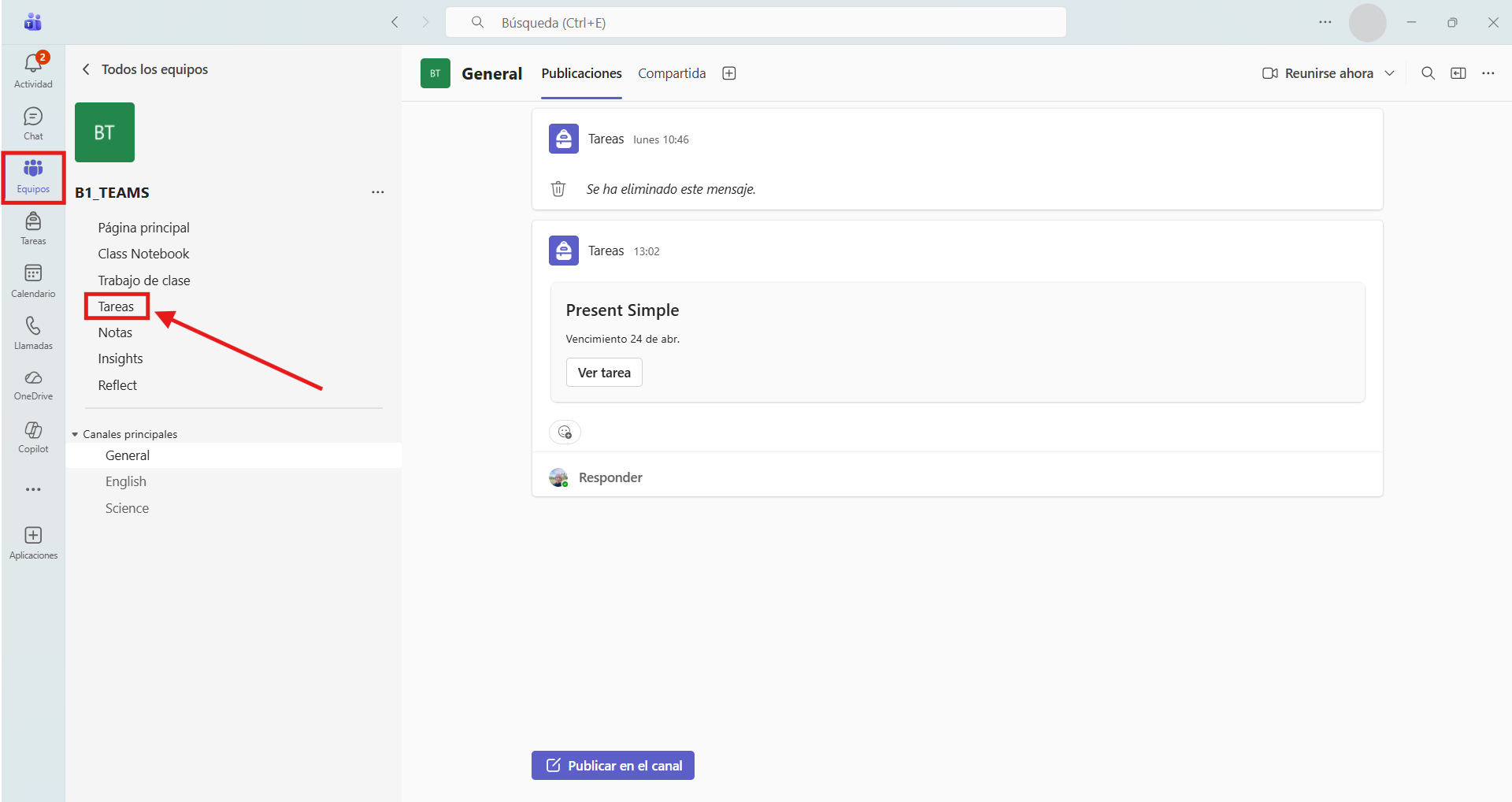Click Publicar en el canal button
This screenshot has width=1512, height=802.
(613, 766)
